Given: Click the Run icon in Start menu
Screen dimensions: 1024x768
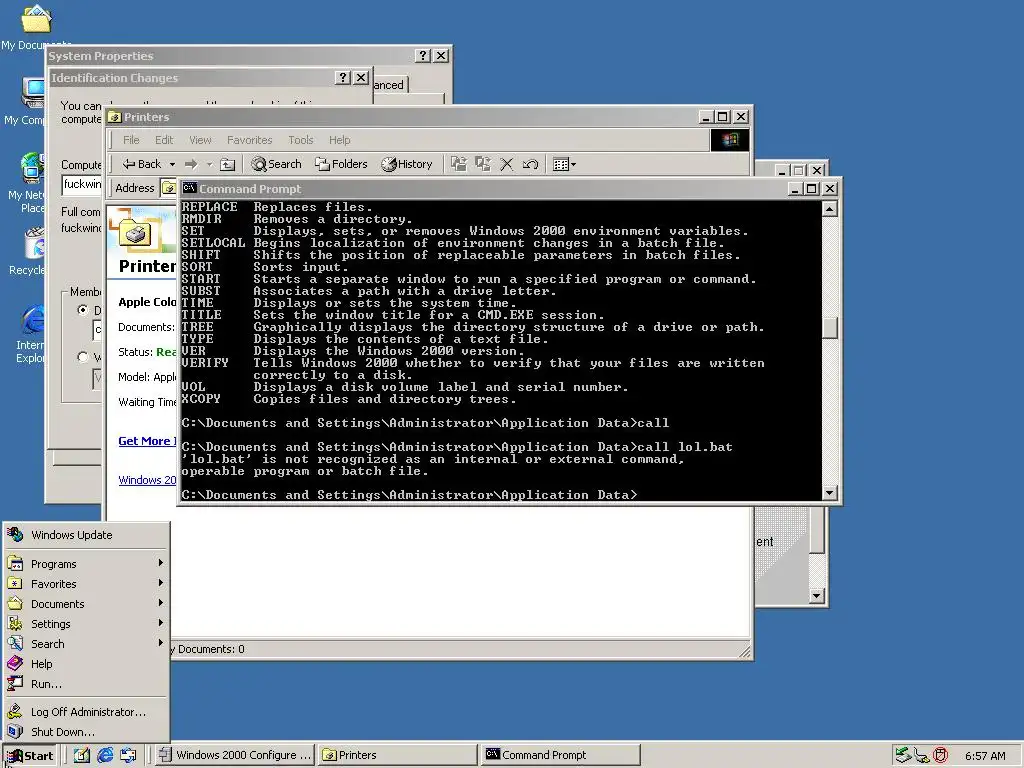Looking at the screenshot, I should [16, 684].
